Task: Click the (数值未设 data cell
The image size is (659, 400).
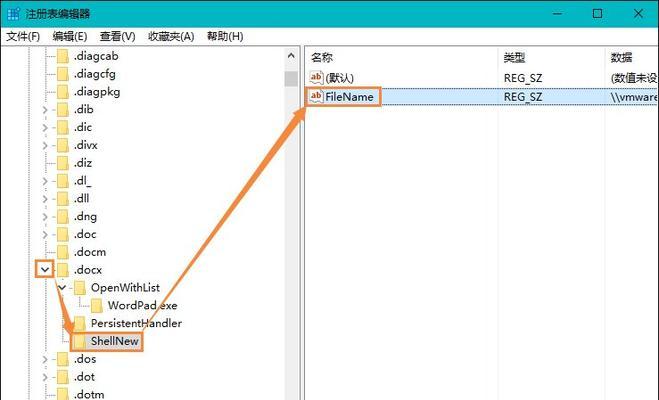Action: click(634, 78)
